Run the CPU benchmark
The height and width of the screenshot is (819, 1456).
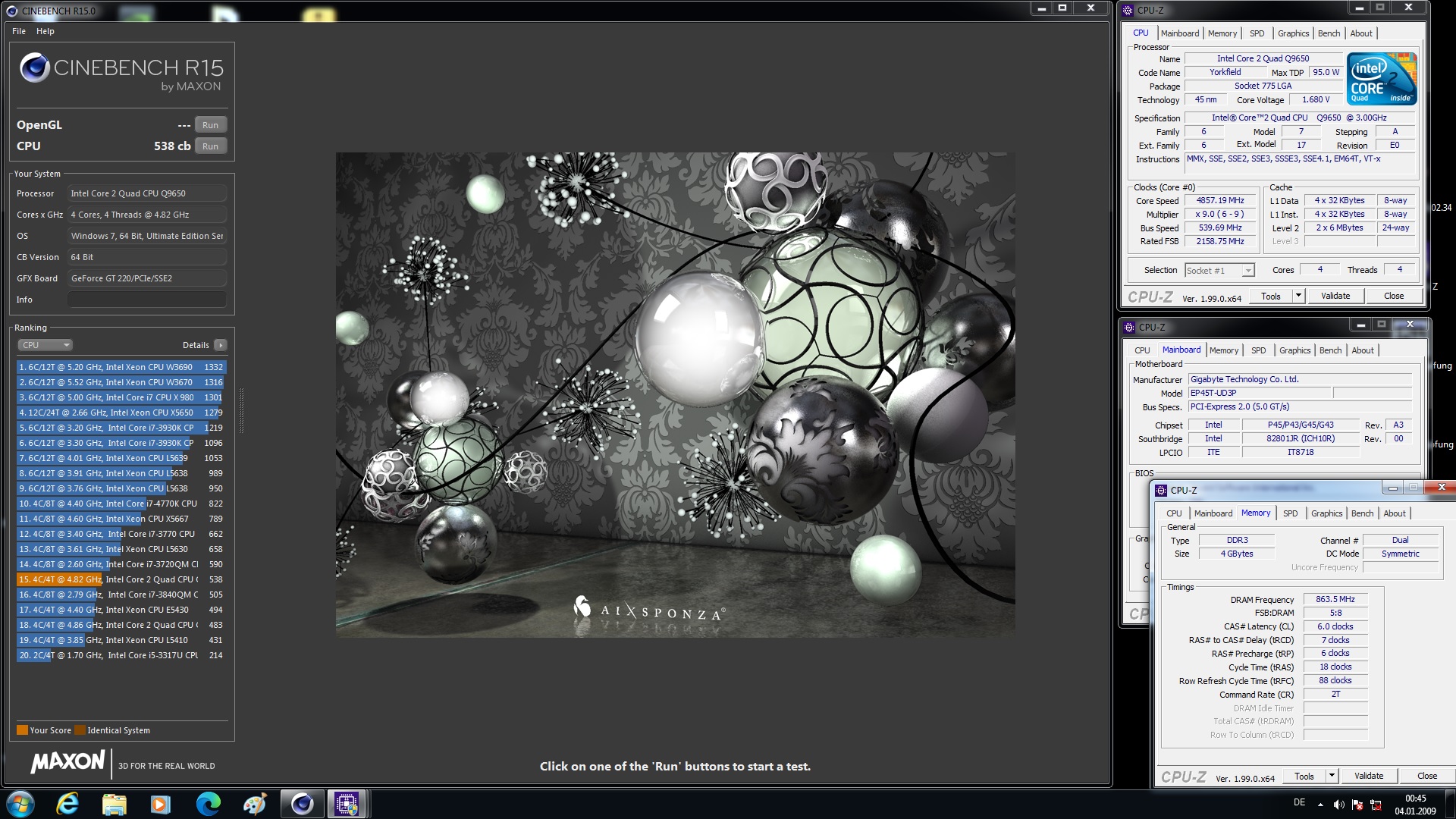coord(210,146)
